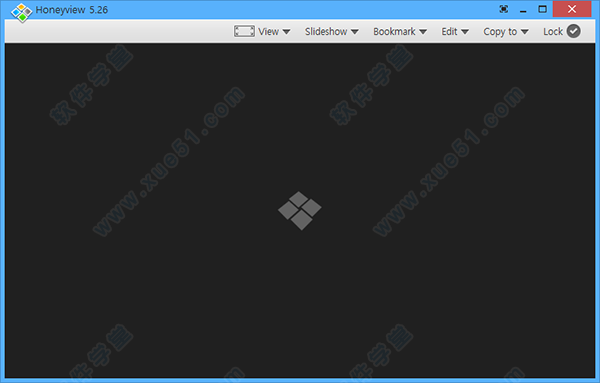Expand the Bookmark dropdown arrow

(x=423, y=32)
